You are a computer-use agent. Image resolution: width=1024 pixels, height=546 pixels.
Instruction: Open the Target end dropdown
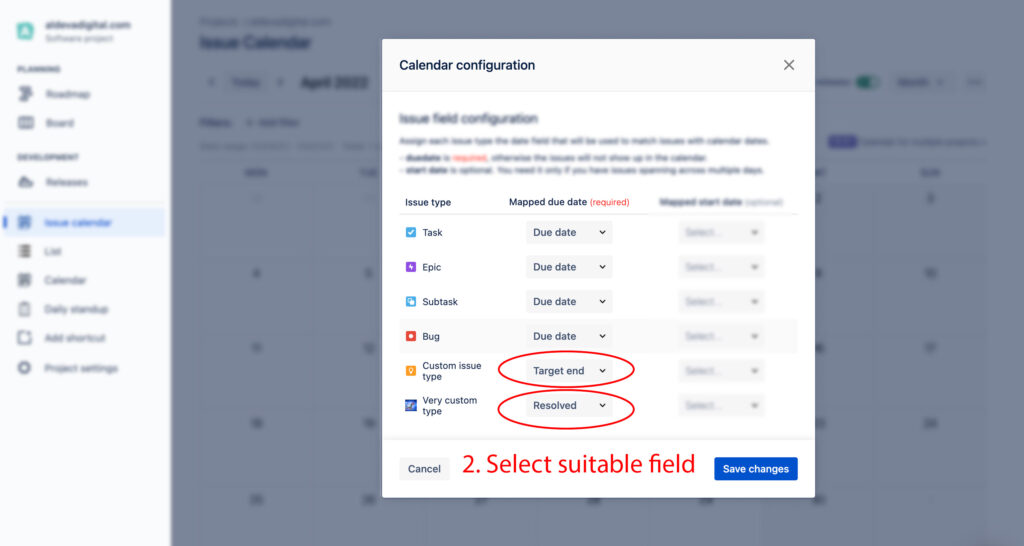[x=569, y=371]
